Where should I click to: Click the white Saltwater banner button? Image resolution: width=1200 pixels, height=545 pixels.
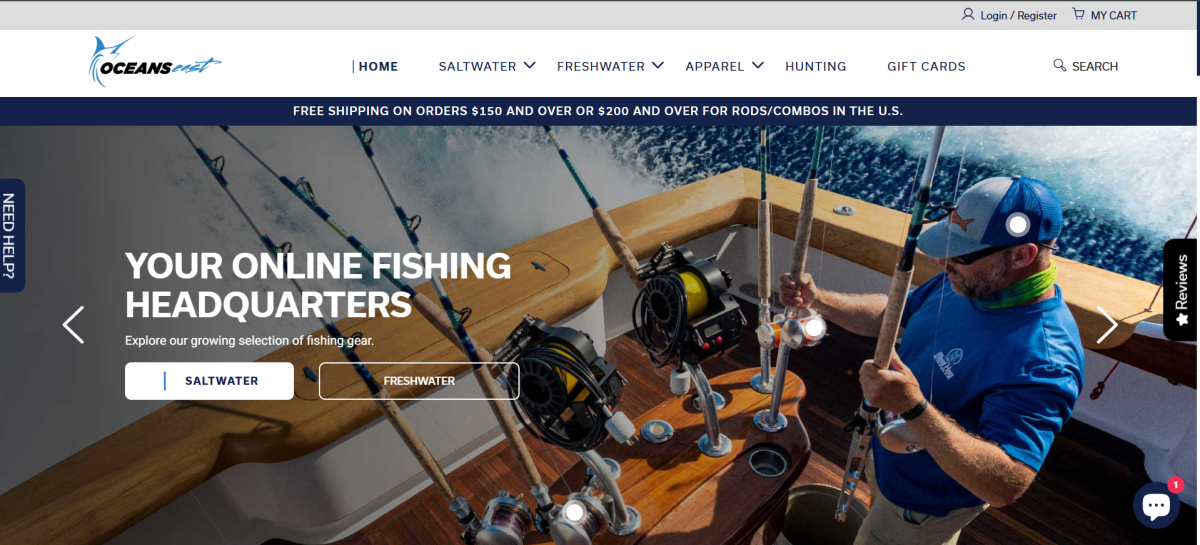click(209, 381)
